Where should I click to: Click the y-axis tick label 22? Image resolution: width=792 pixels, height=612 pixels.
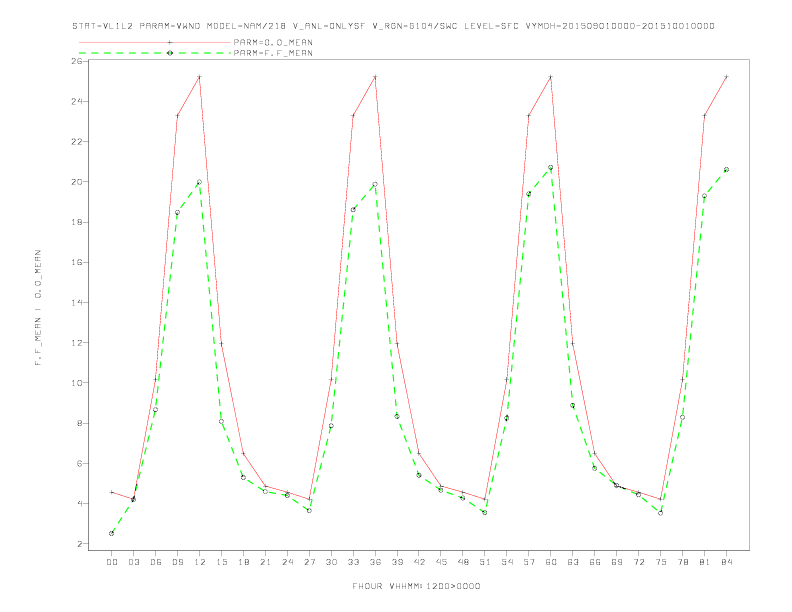[77, 142]
